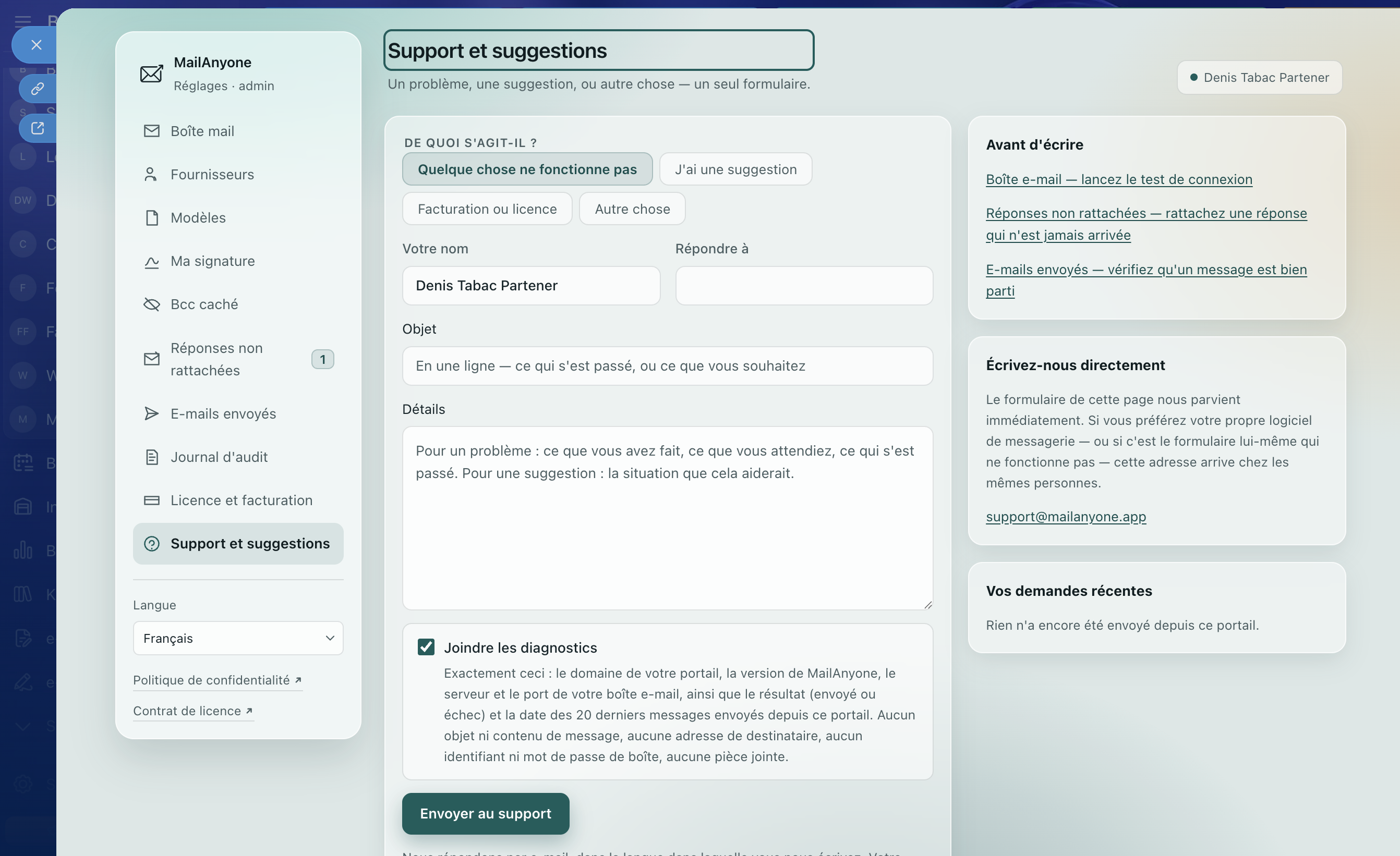Click the gear icon in the background sidebar
Image resolution: width=1400 pixels, height=856 pixels.
point(23,784)
